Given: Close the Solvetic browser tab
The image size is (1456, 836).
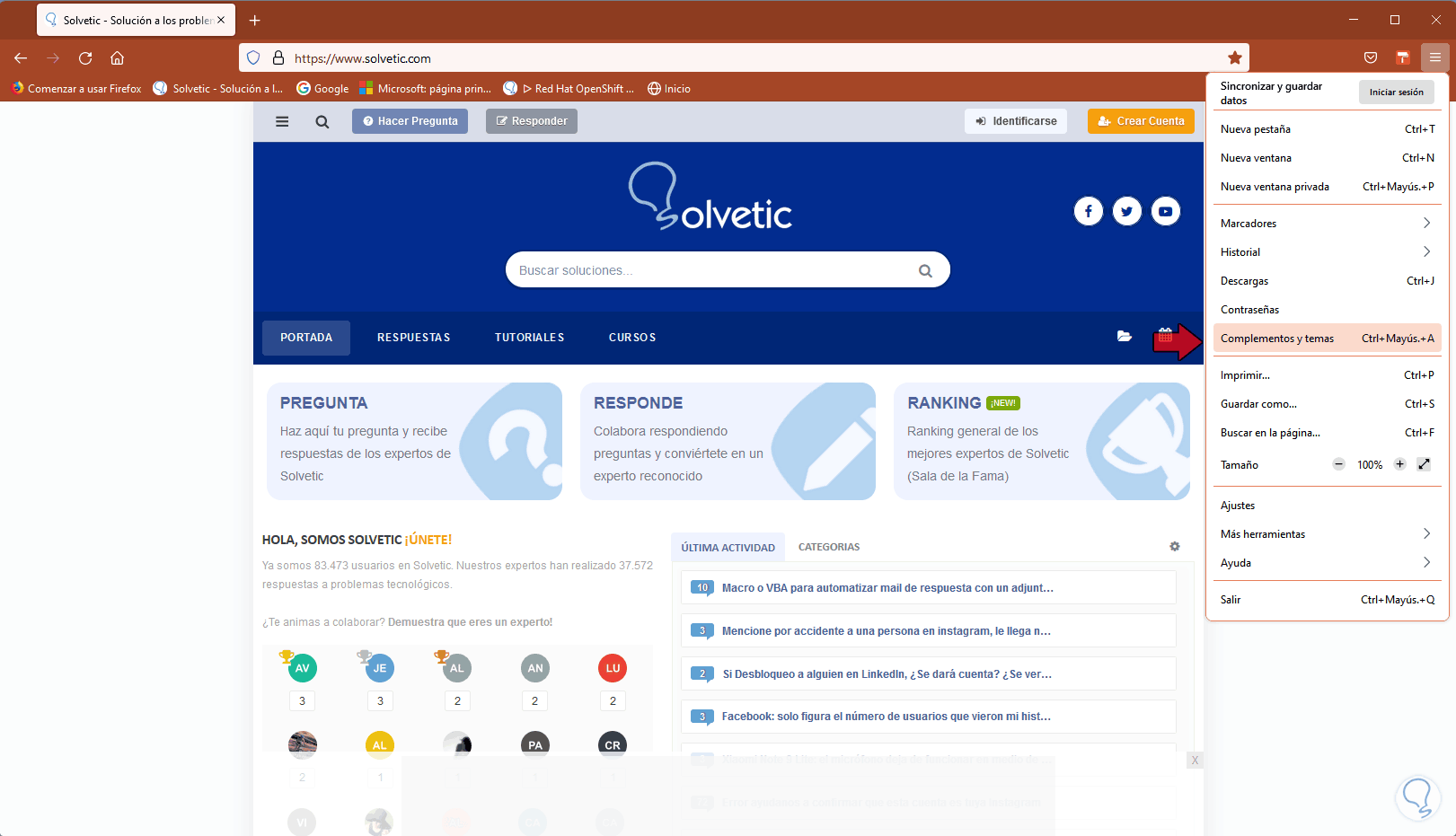Looking at the screenshot, I should tap(221, 20).
